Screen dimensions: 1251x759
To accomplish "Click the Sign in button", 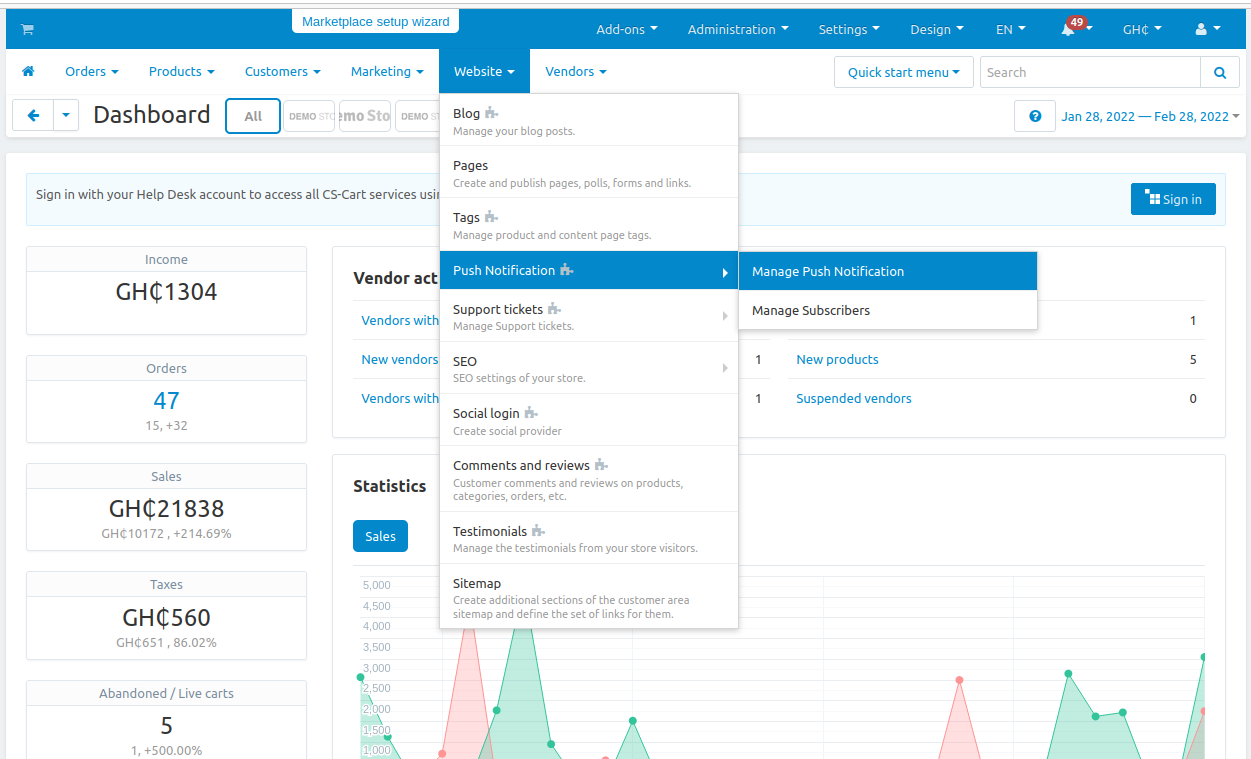I will pyautogui.click(x=1173, y=199).
